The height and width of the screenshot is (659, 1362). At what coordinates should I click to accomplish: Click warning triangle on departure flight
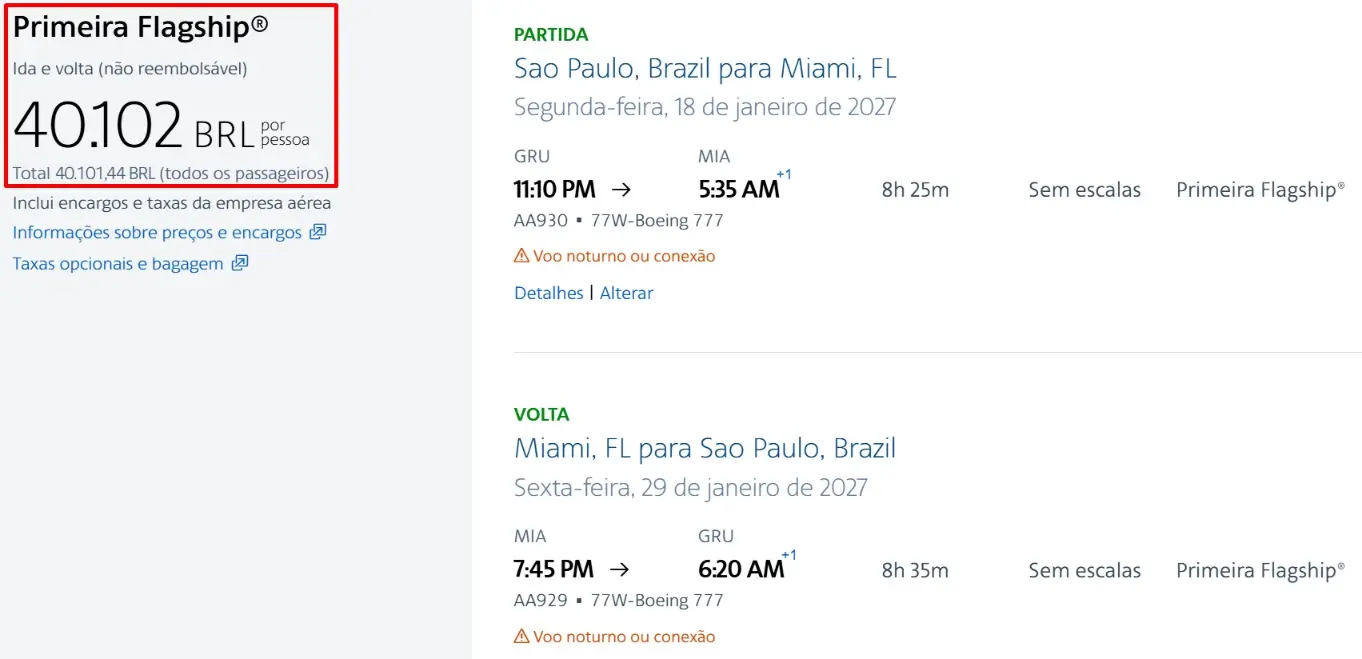pyautogui.click(x=521, y=256)
